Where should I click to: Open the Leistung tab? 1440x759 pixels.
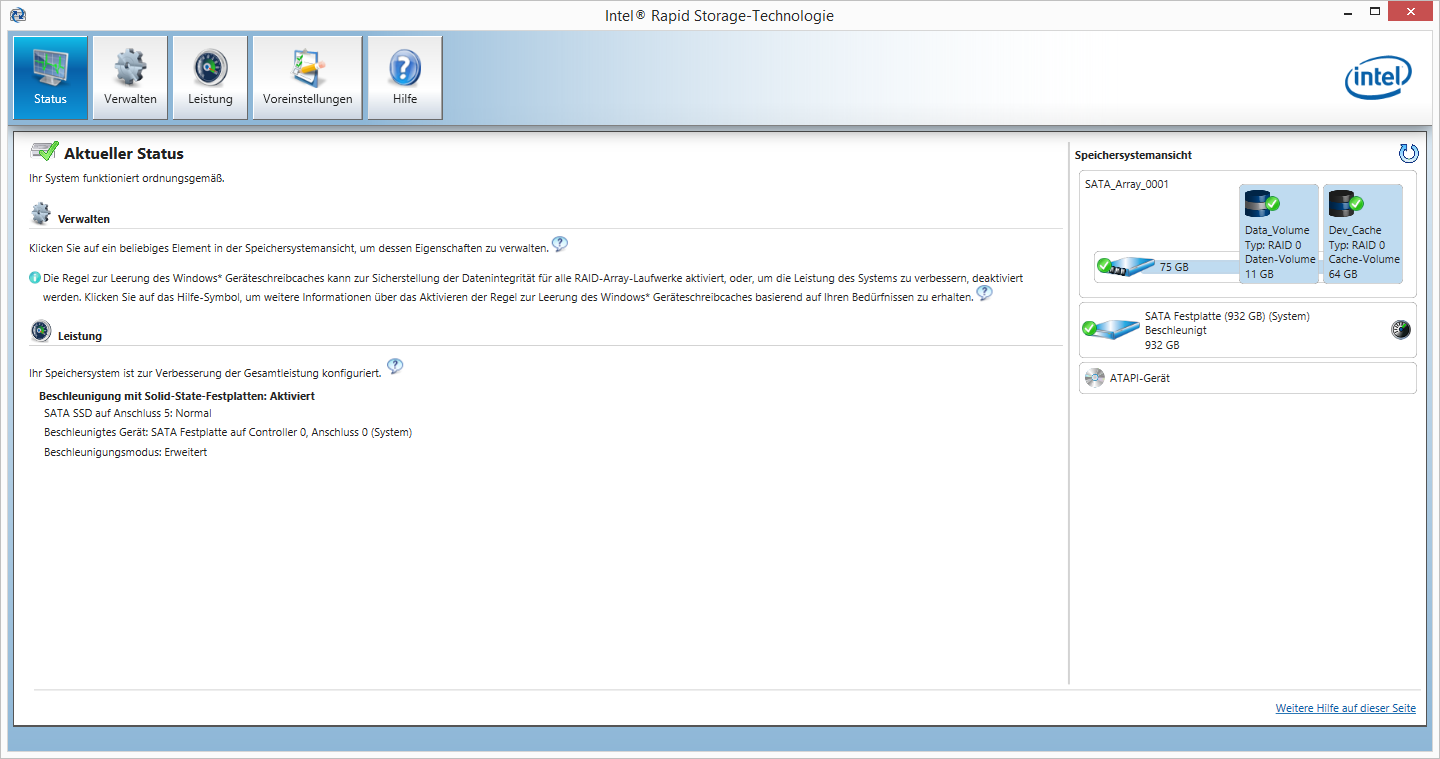[x=210, y=78]
